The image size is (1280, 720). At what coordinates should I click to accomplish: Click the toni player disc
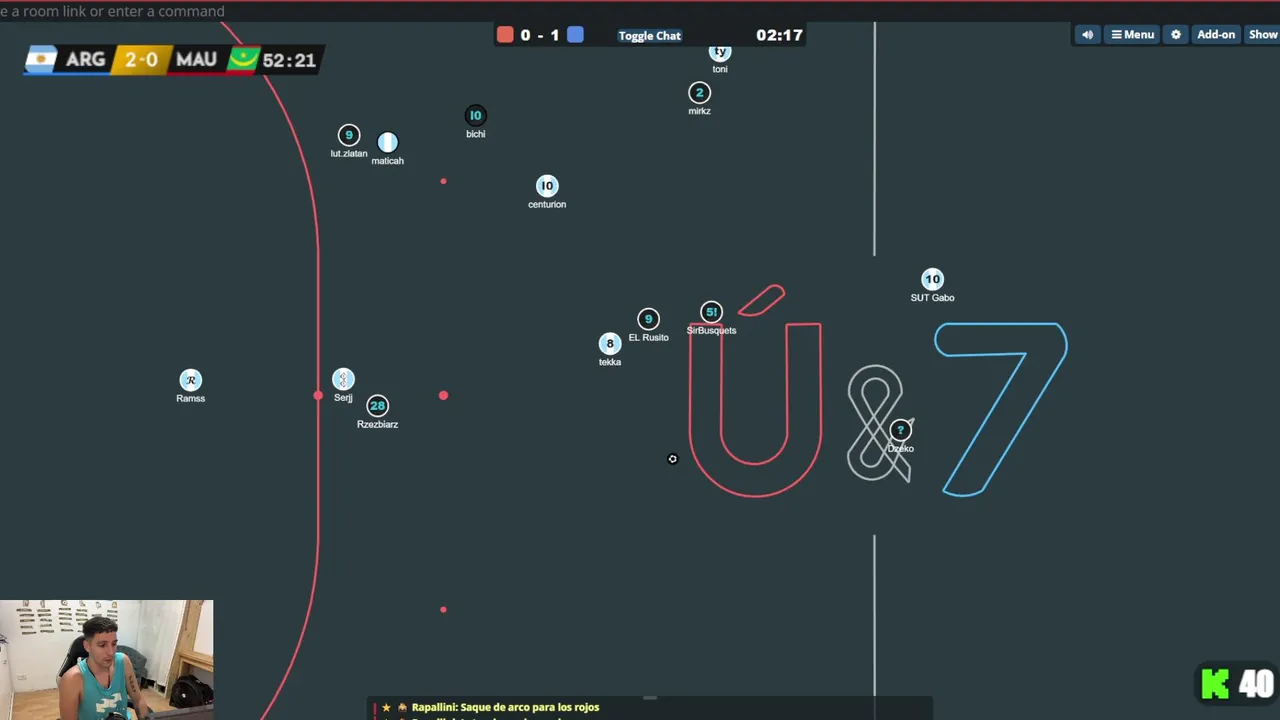pos(720,51)
